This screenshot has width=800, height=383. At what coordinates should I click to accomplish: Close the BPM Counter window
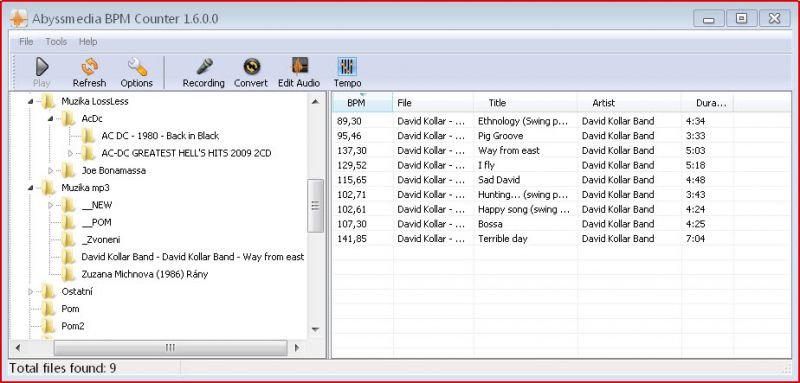point(774,19)
